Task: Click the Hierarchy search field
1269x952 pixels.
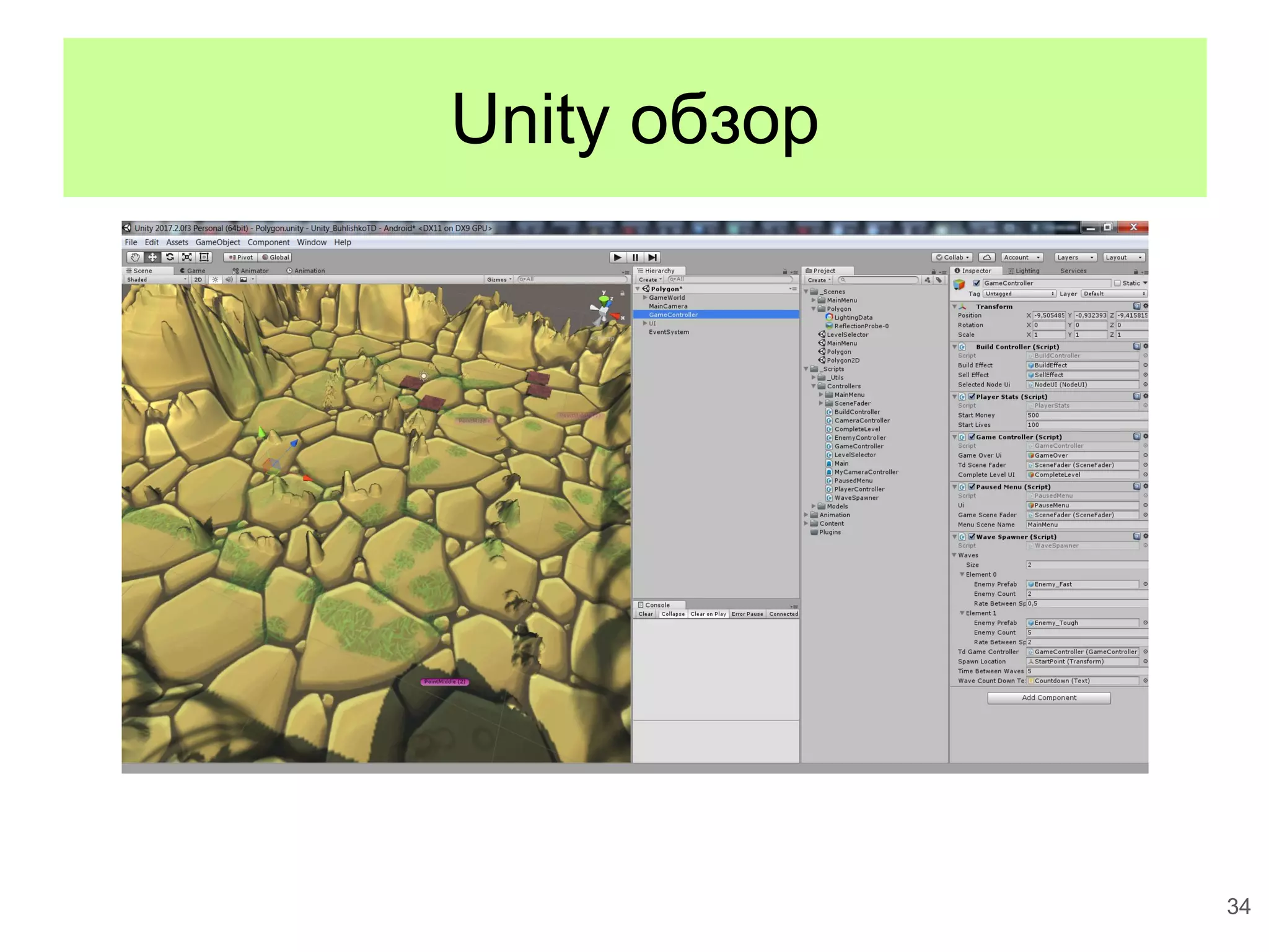Action: point(730,279)
